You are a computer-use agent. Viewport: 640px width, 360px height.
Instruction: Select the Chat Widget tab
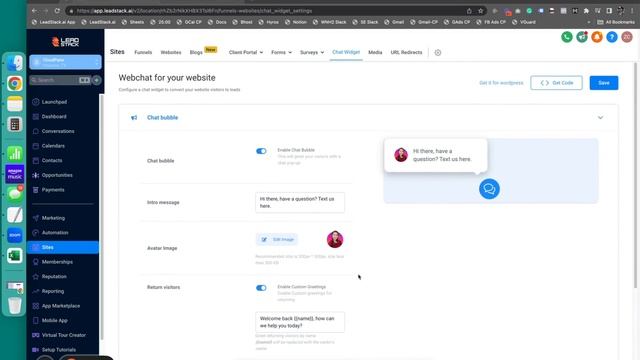346,52
